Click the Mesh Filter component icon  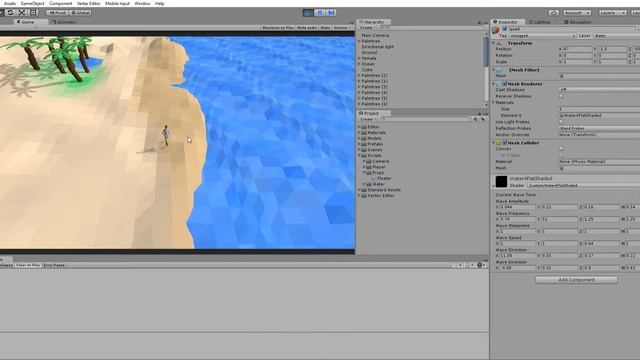coord(499,70)
